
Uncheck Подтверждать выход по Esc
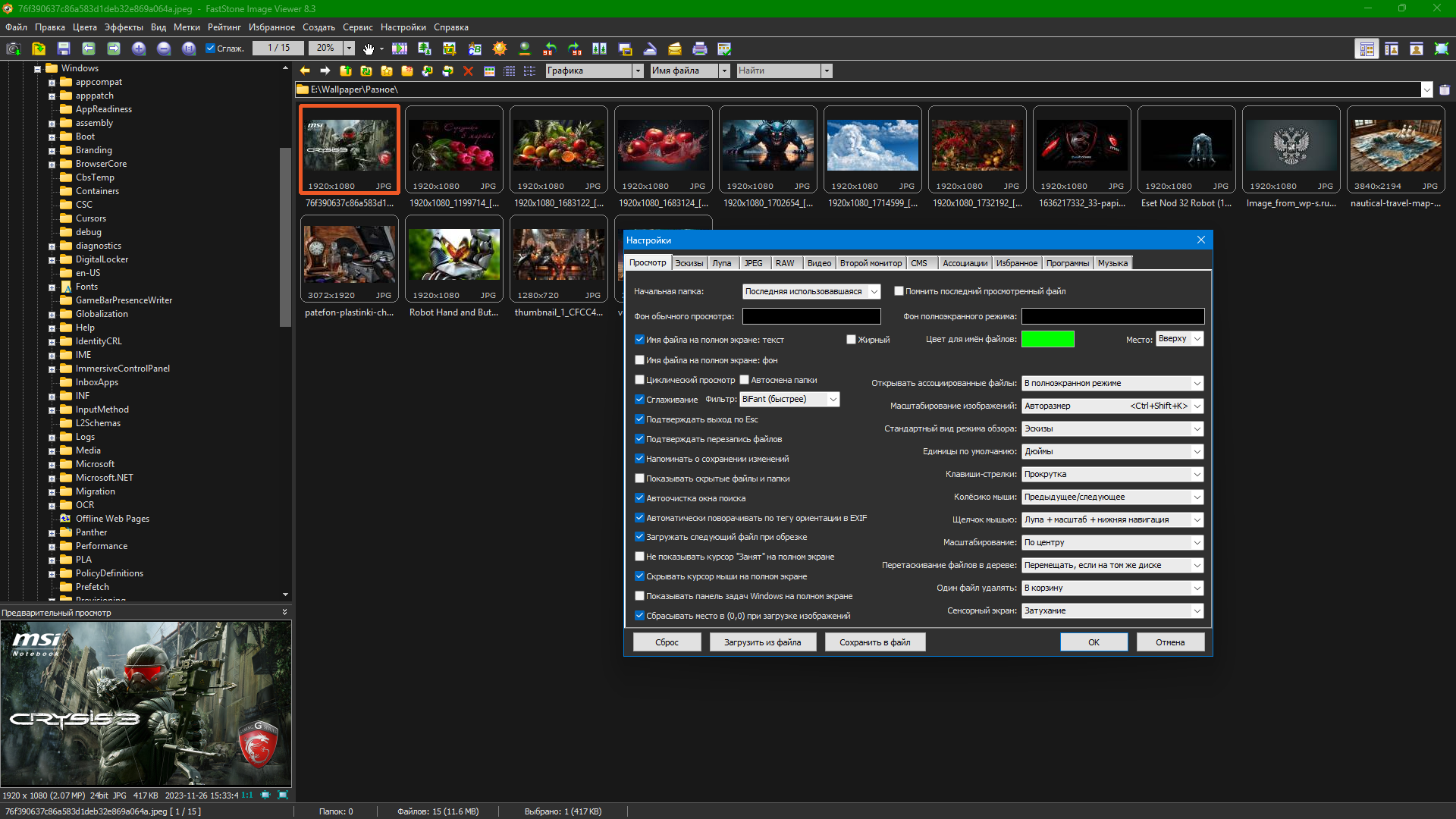tap(639, 419)
